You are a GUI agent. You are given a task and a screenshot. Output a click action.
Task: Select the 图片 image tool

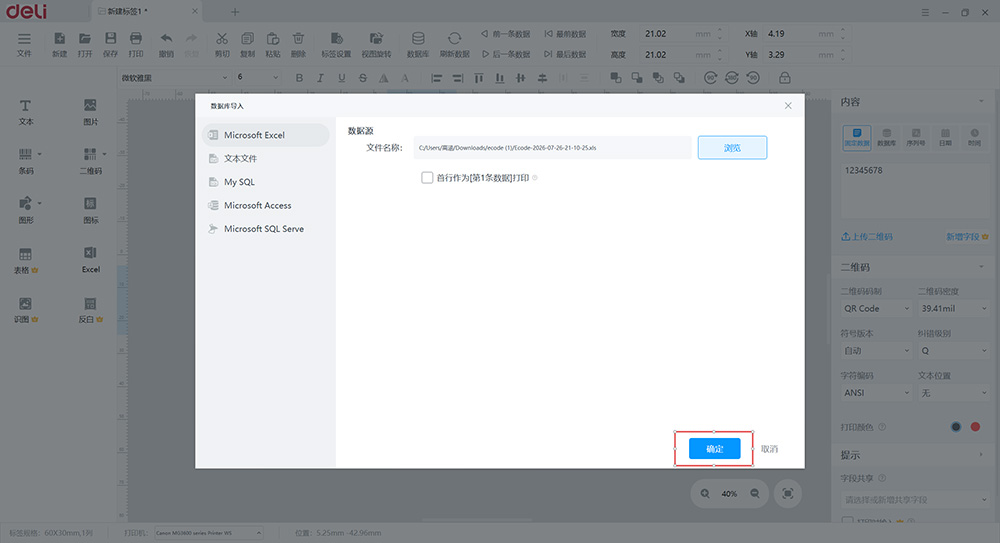(x=91, y=112)
